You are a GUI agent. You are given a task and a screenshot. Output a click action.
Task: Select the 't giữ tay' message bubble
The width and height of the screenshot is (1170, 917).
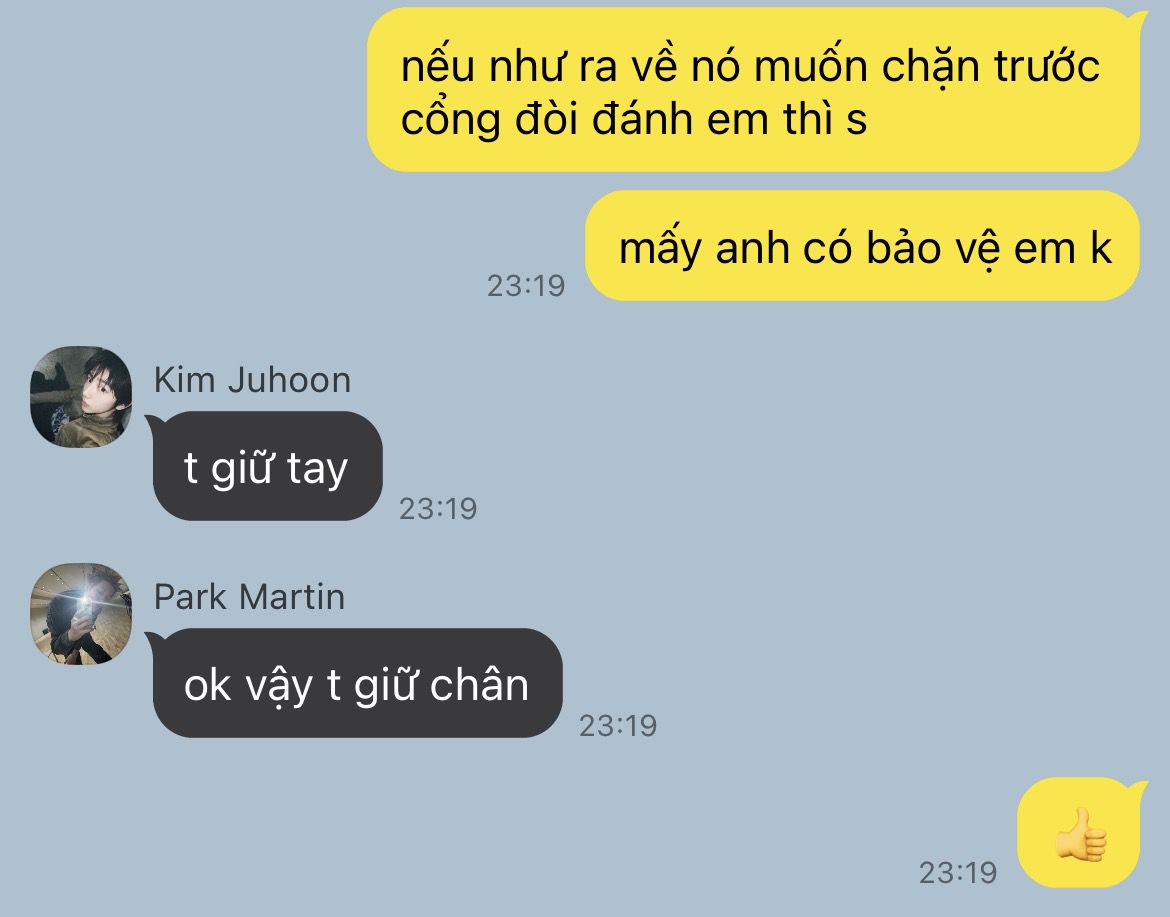point(267,466)
